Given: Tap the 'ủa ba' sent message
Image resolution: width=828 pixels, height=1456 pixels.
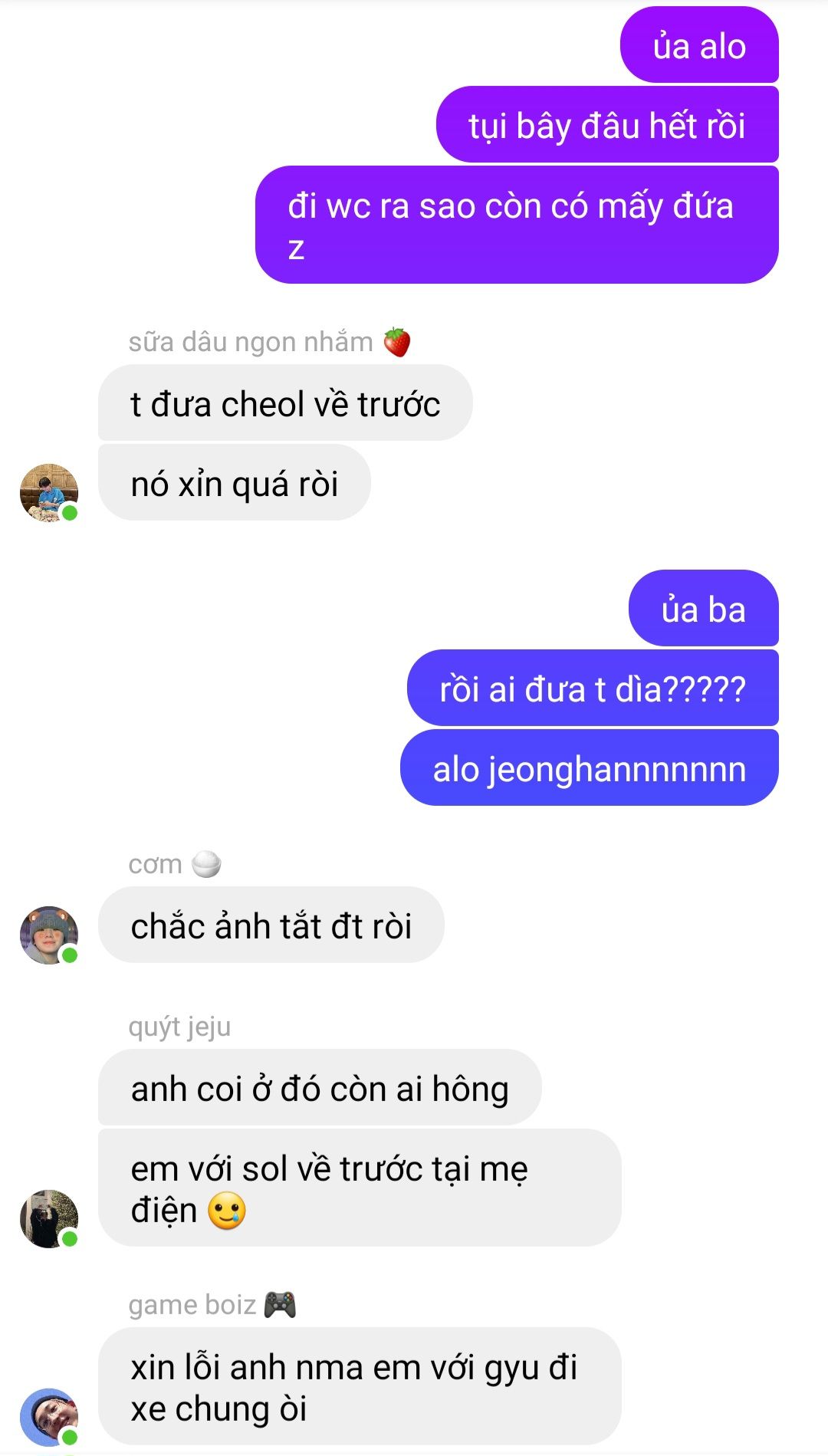Looking at the screenshot, I should pos(704,608).
